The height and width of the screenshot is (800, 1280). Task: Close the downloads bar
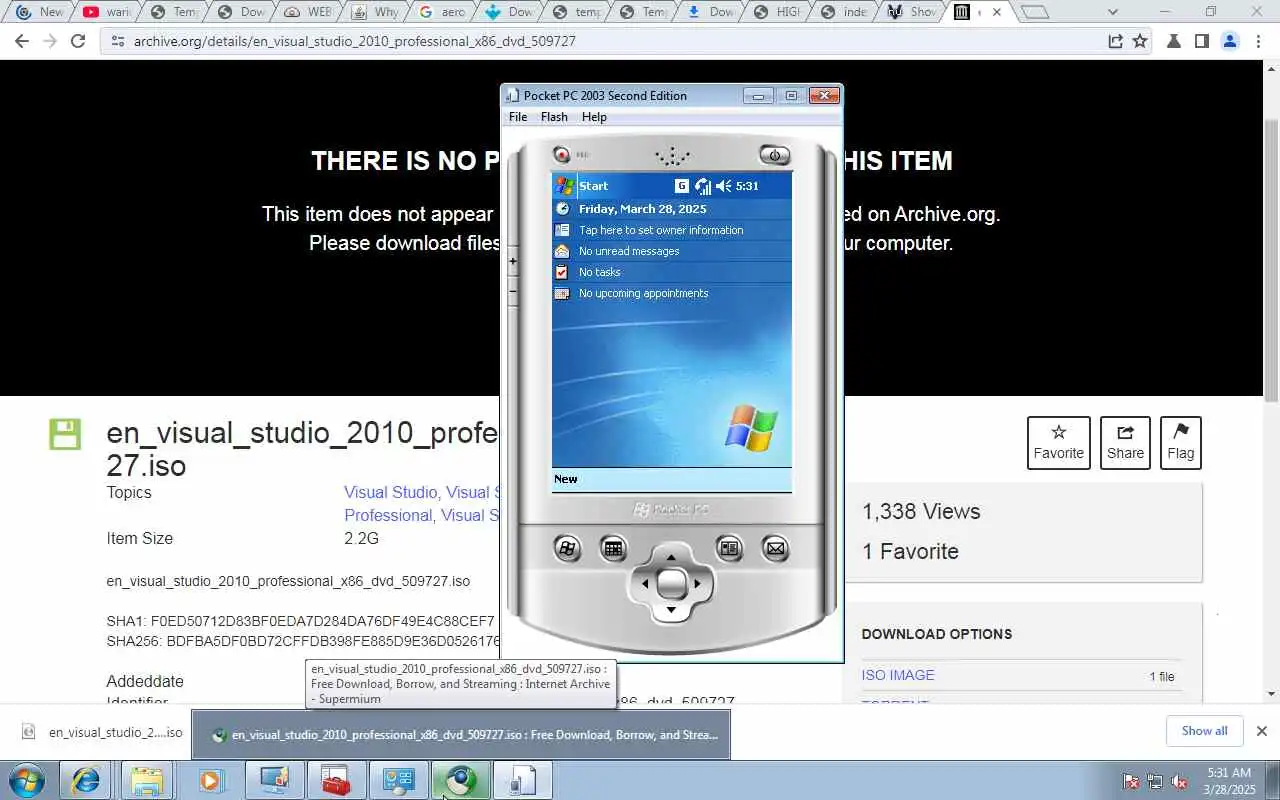(x=1262, y=731)
